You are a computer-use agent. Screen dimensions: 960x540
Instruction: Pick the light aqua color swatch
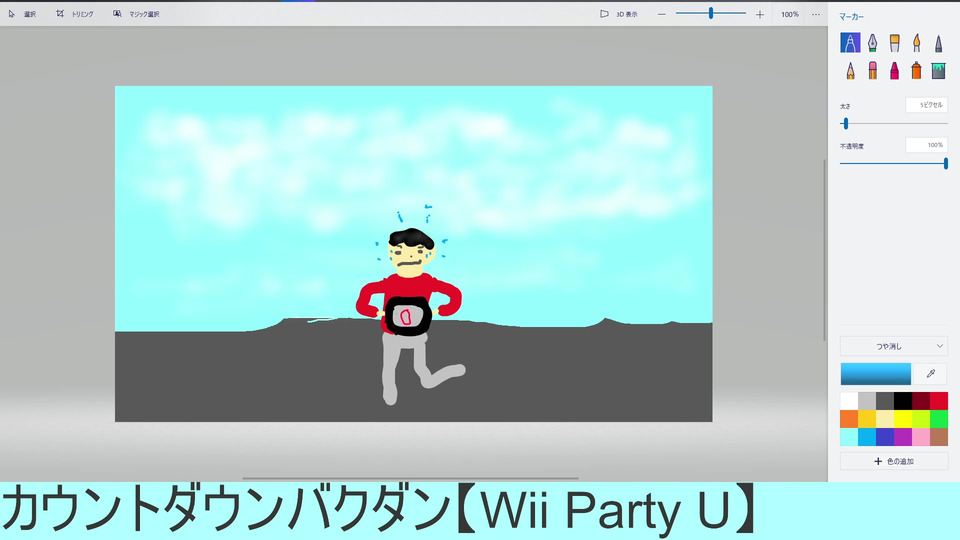[849, 437]
